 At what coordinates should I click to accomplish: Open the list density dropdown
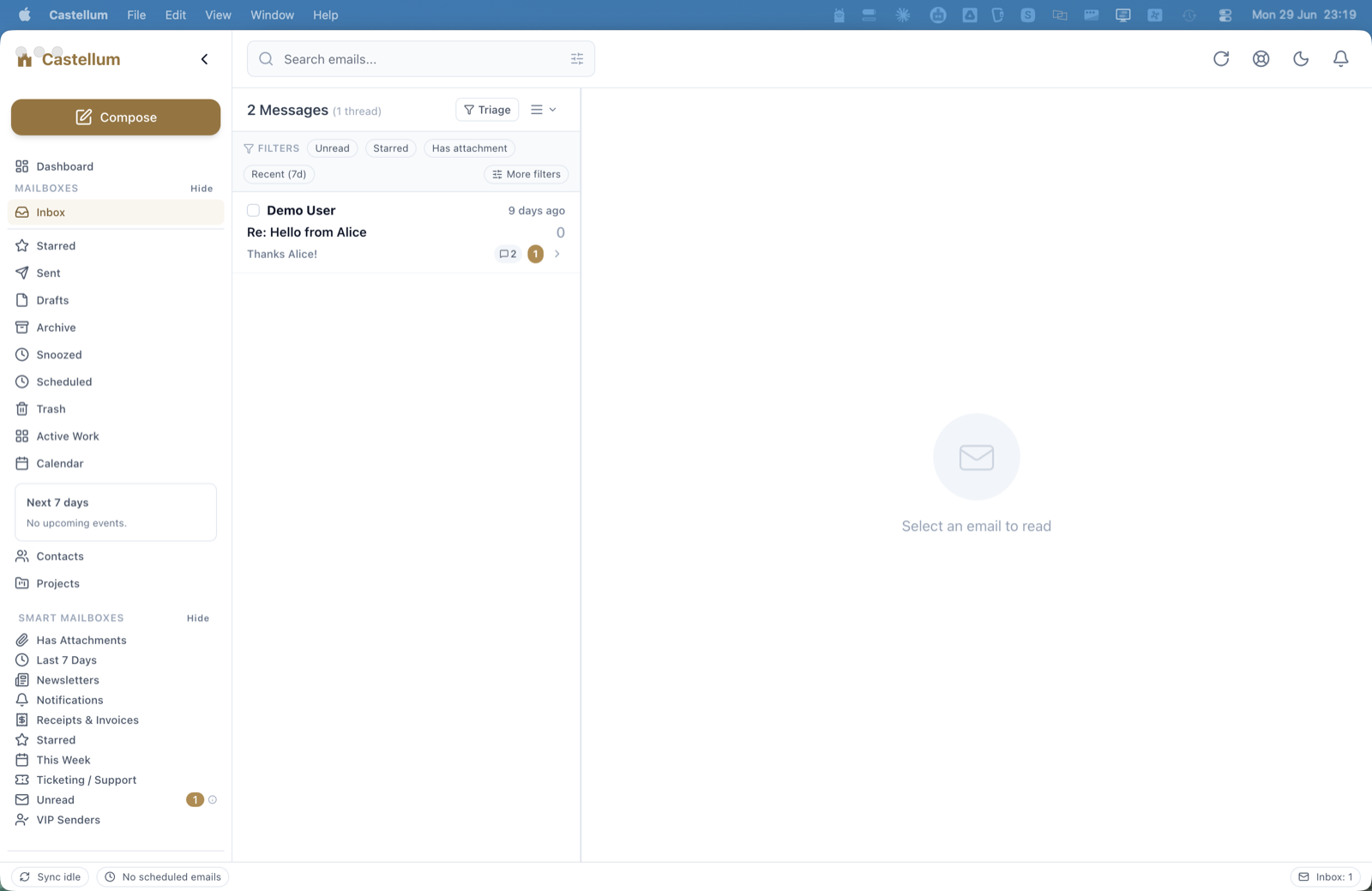pyautogui.click(x=544, y=110)
